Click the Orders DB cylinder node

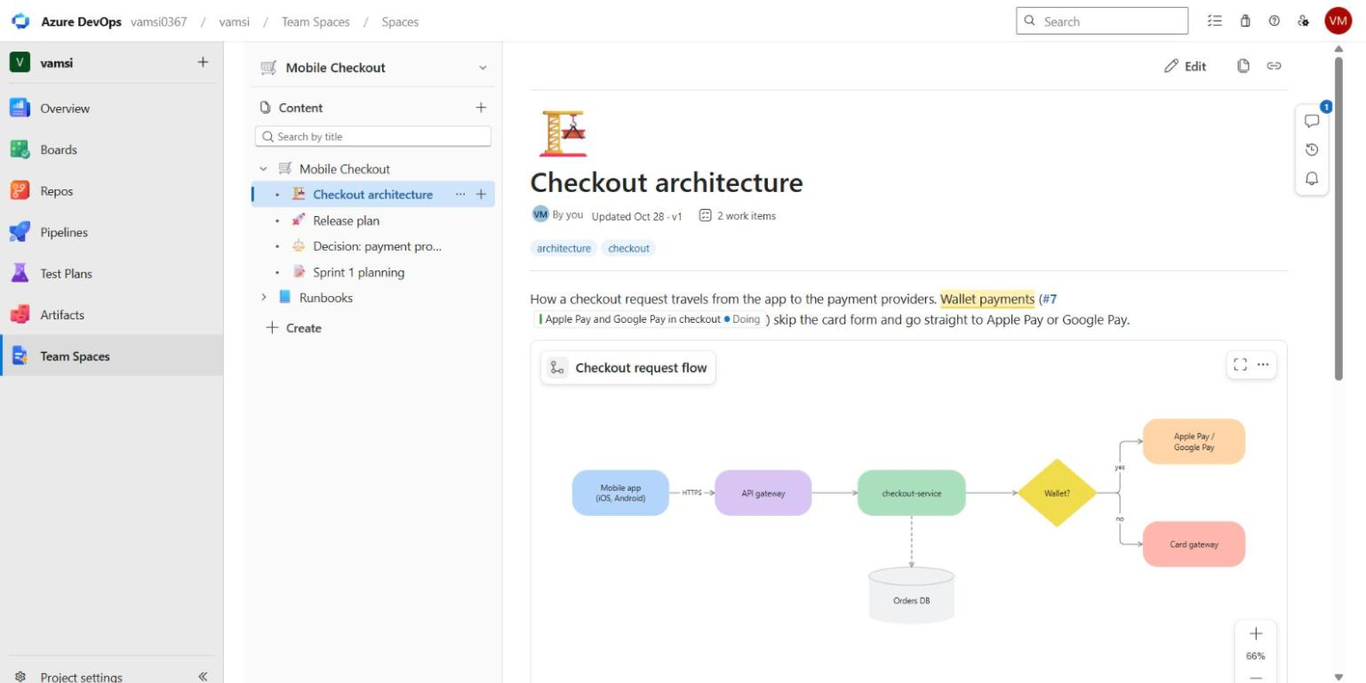[911, 596]
